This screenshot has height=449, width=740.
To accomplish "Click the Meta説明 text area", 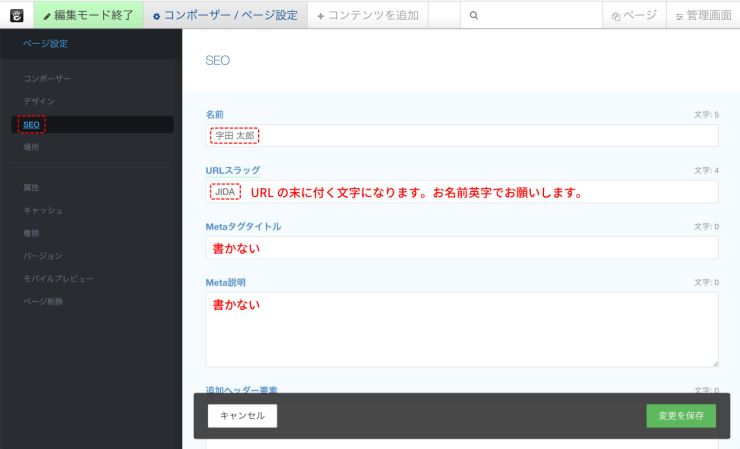I will (x=462, y=329).
